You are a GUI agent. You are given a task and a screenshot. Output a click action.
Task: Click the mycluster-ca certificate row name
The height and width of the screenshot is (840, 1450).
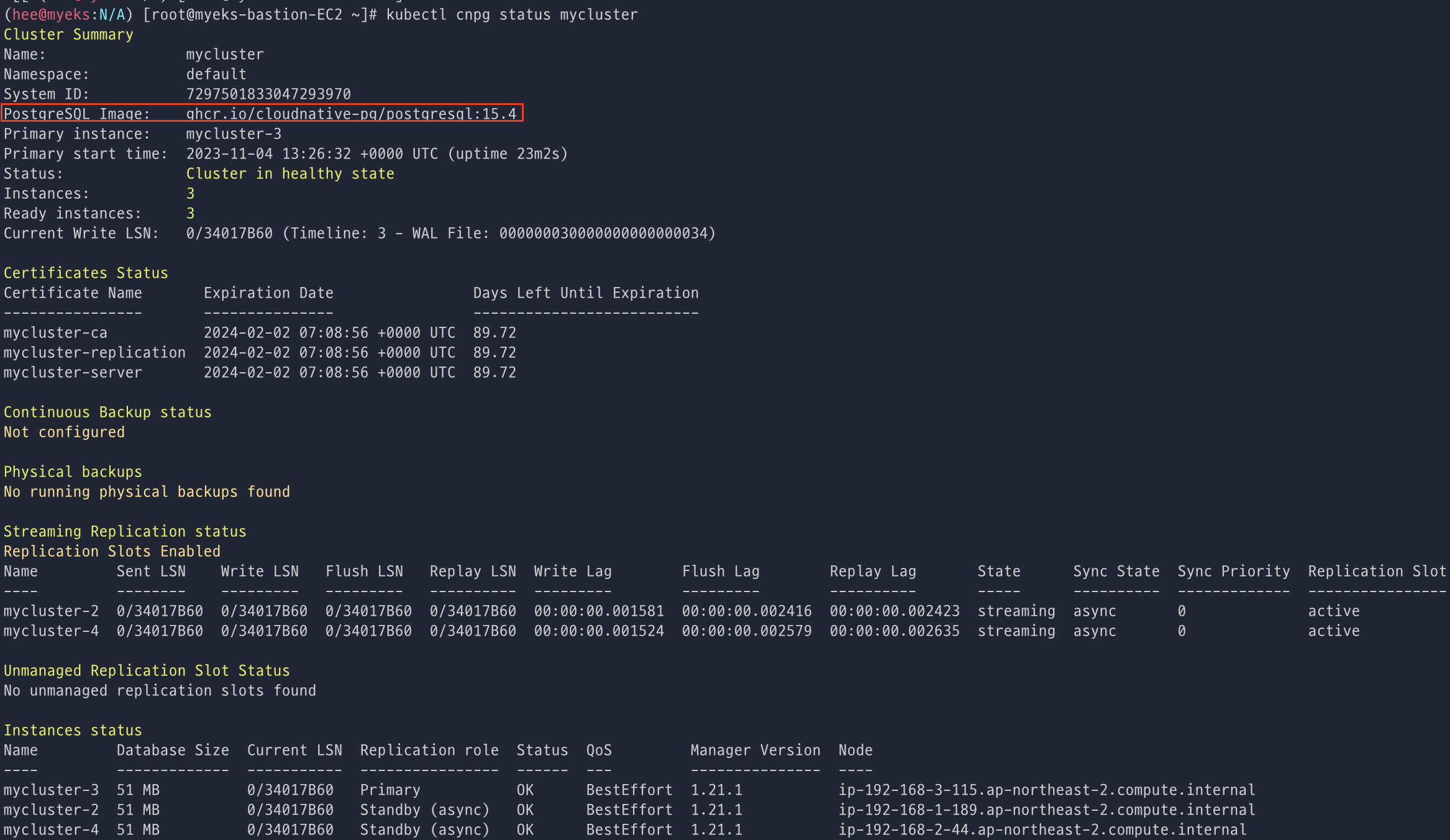[x=55, y=333]
